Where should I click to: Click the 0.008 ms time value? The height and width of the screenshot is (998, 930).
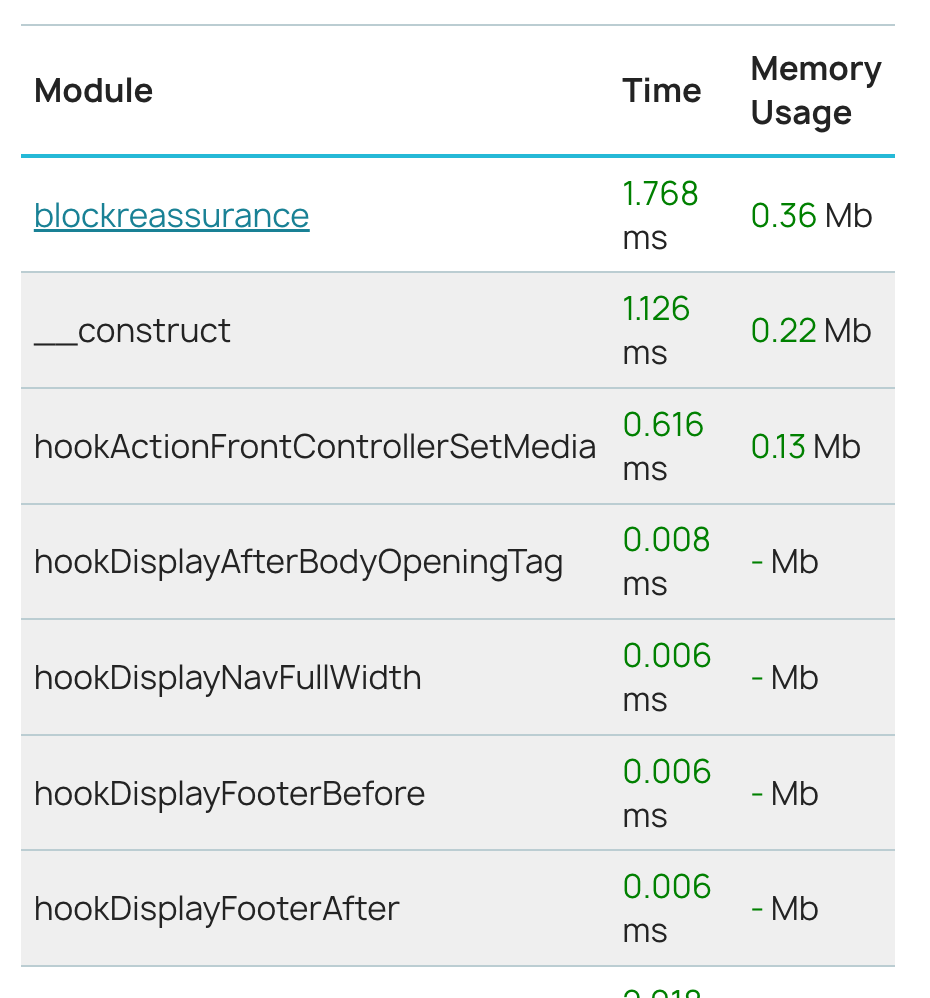[x=666, y=561]
